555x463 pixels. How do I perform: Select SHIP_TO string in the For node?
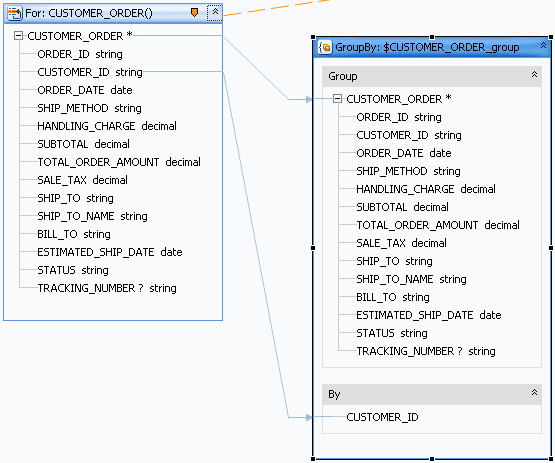coord(75,198)
